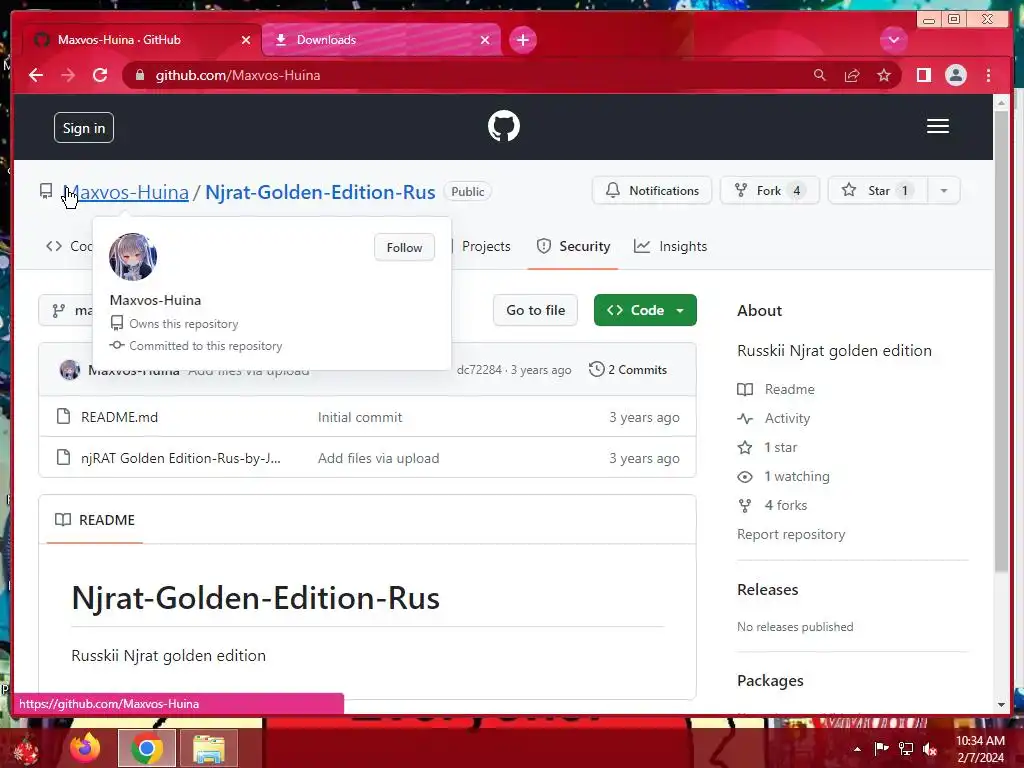Viewport: 1024px width, 768px height.
Task: Star this repository
Action: [x=878, y=191]
